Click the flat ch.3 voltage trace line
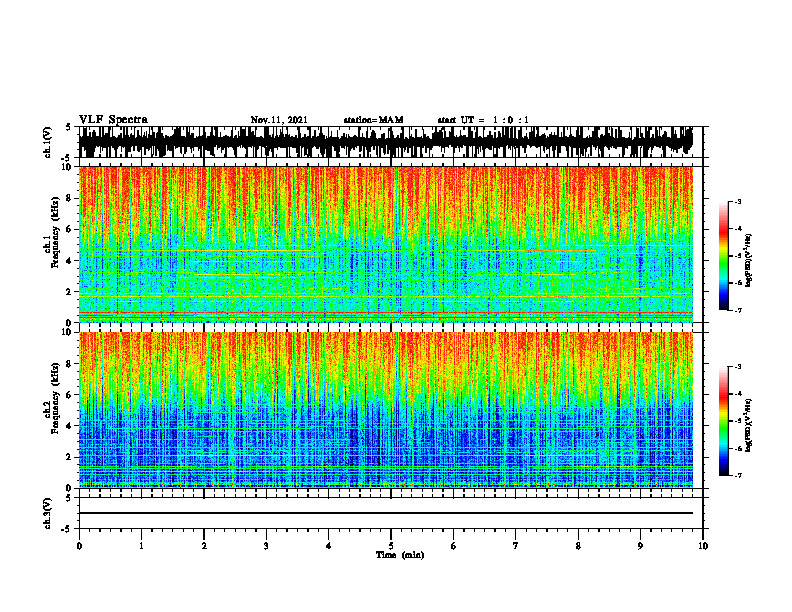The width and height of the screenshot is (792, 612). (x=385, y=513)
